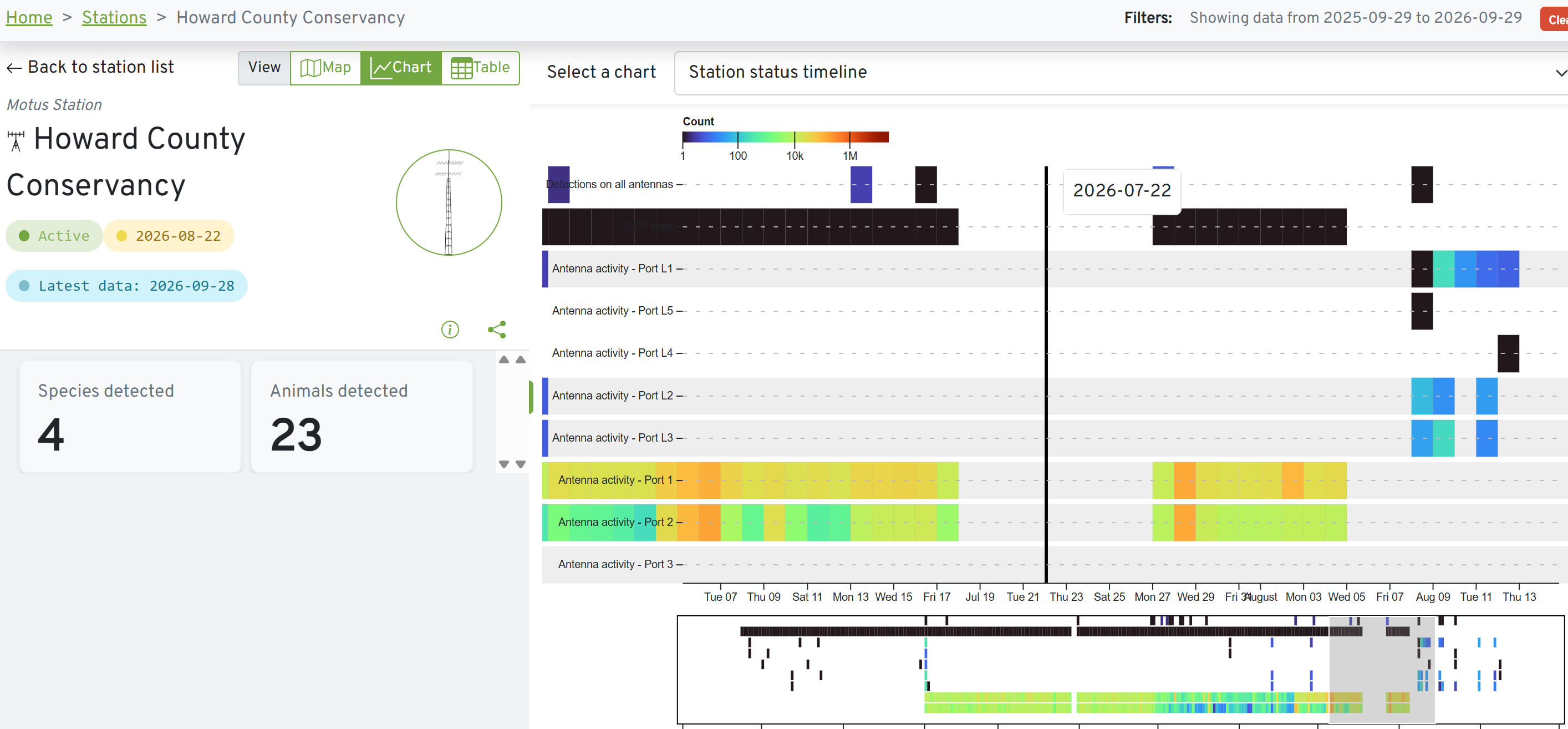Go to the Home breadcrumb link
Viewport: 1568px width, 729px height.
29,18
